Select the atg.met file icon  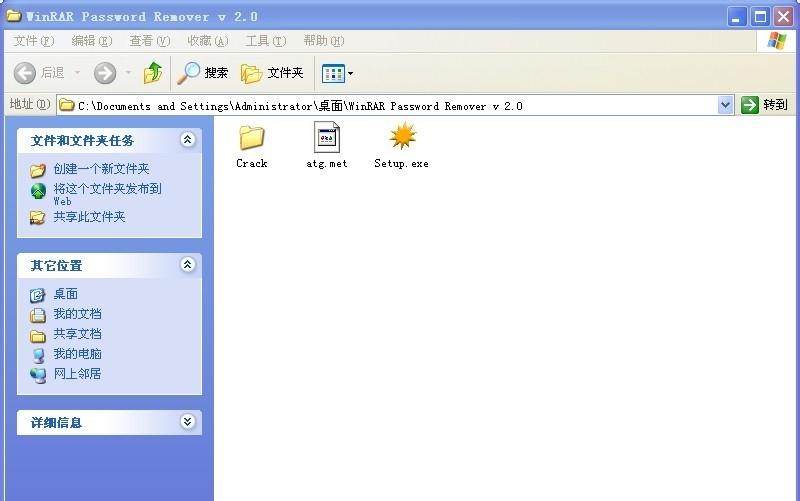pyautogui.click(x=327, y=137)
